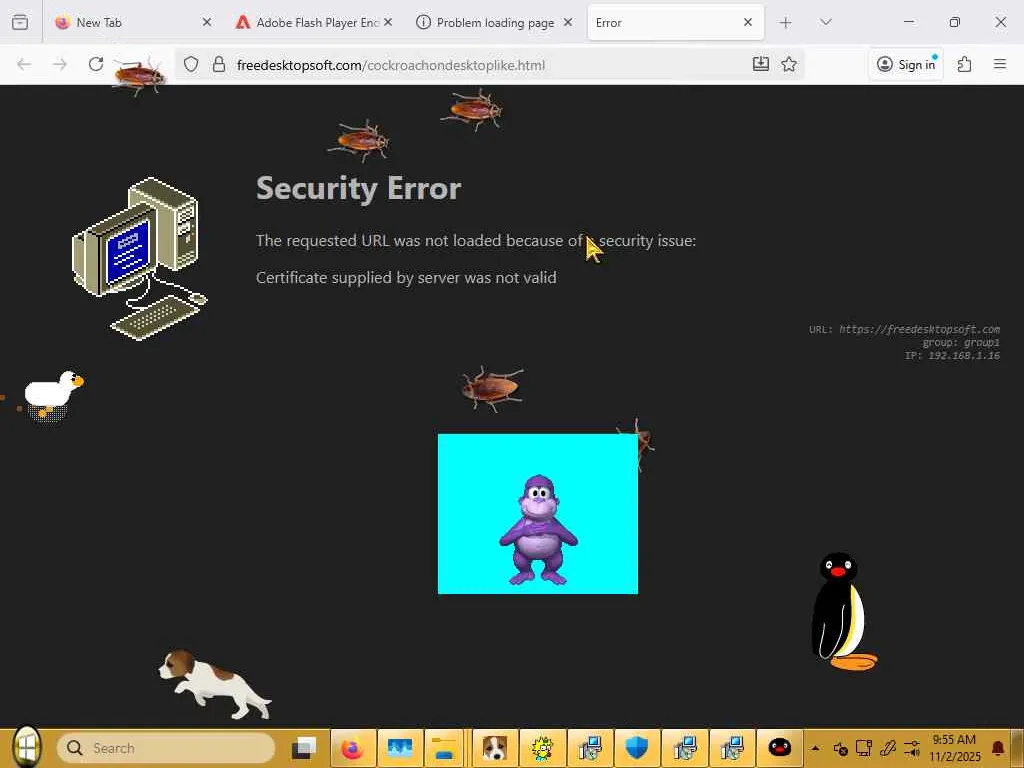Open the audio settings tray icon

pyautogui.click(x=912, y=748)
